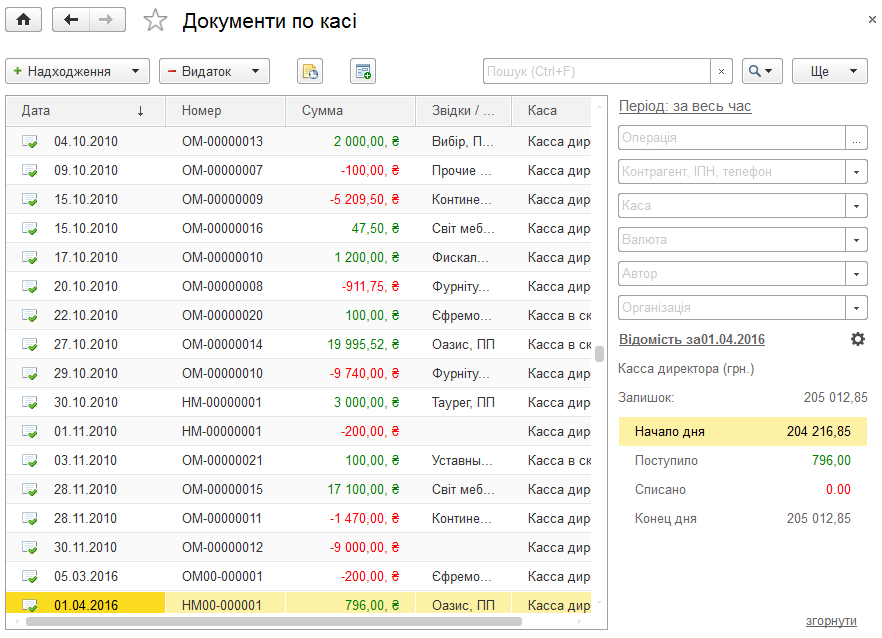Expand the Валюта filter dropdown arrow
Viewport: 882px width, 638px height.
coord(856,240)
